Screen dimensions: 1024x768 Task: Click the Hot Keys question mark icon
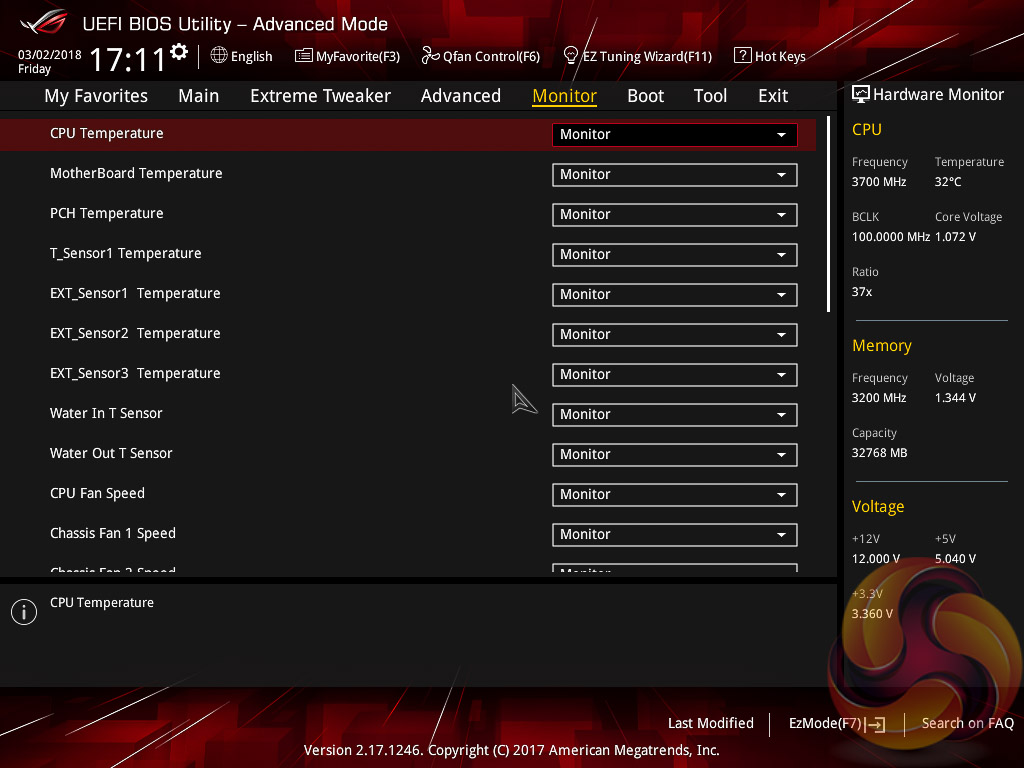pyautogui.click(x=743, y=55)
